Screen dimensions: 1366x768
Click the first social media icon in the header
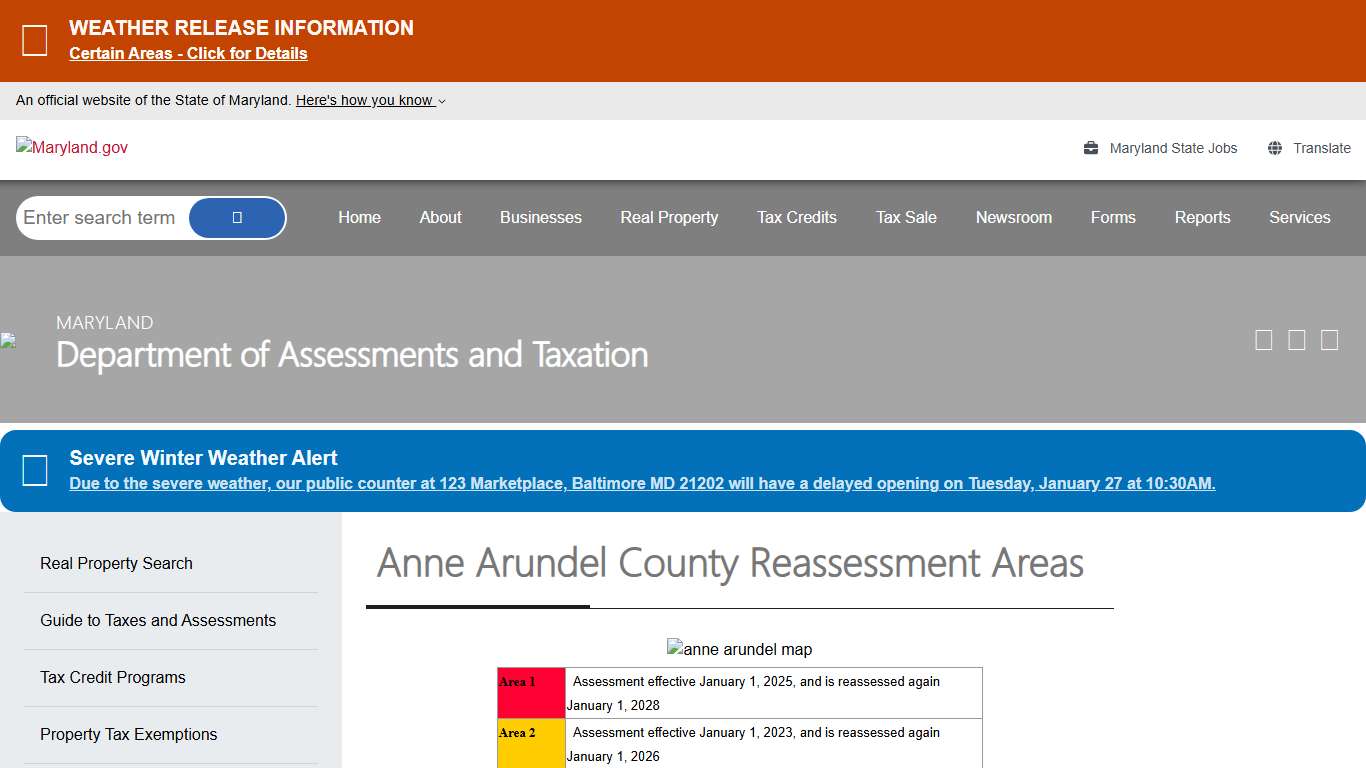pos(1263,340)
